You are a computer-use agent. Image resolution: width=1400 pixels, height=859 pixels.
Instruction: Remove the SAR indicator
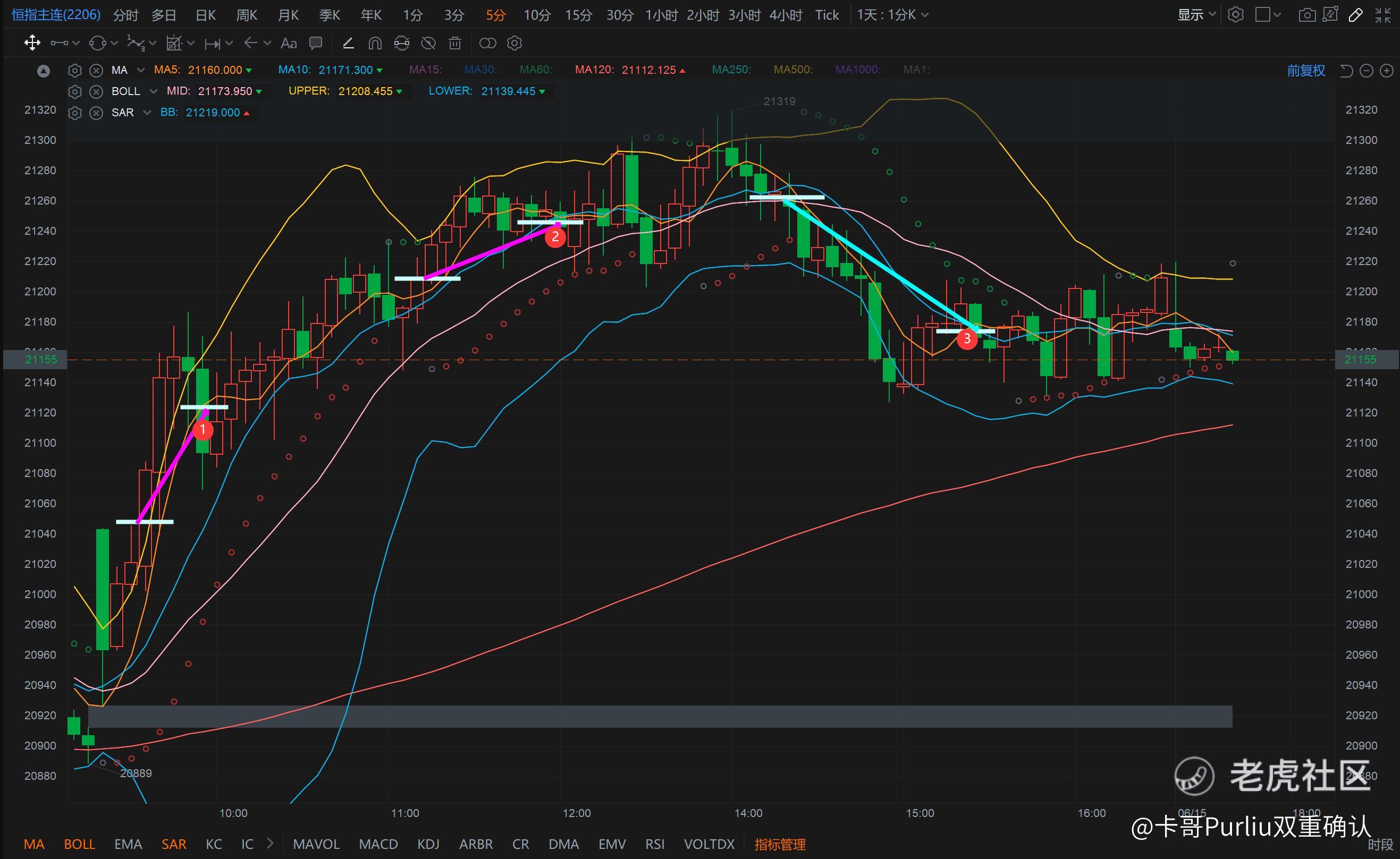[97, 113]
